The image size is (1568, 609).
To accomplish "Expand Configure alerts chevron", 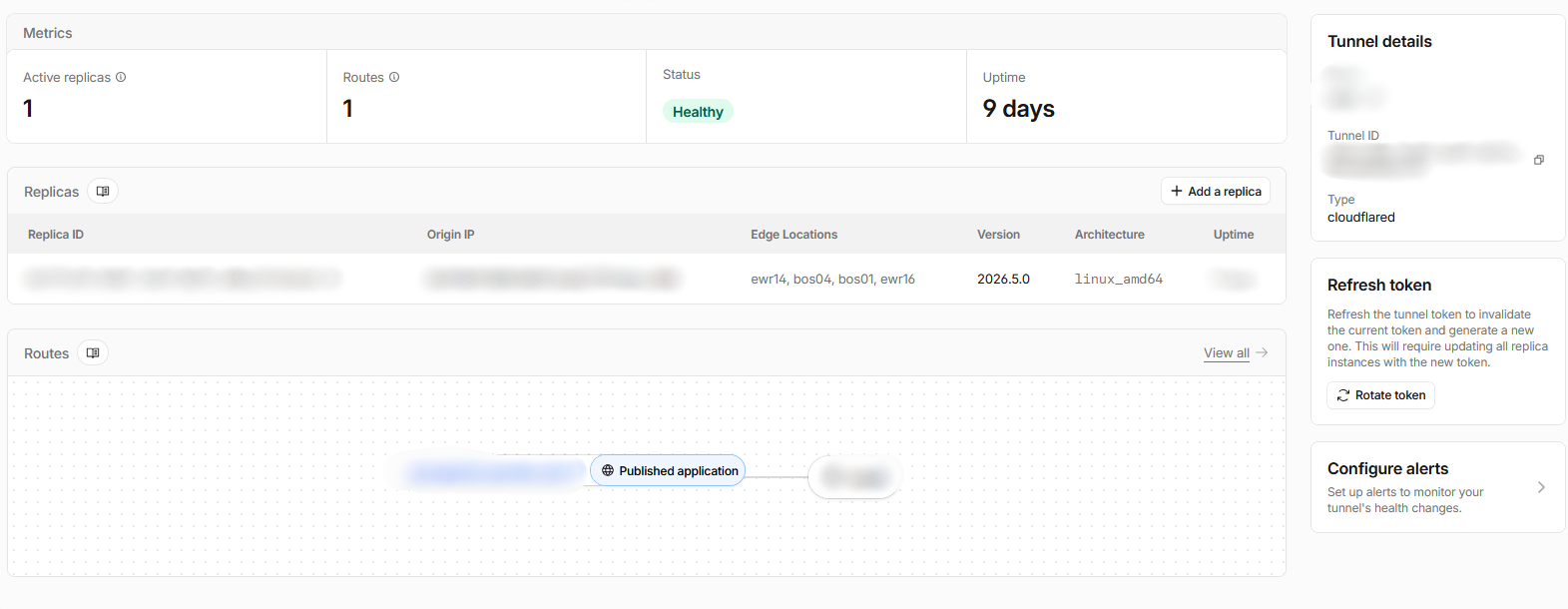I will click(1541, 487).
